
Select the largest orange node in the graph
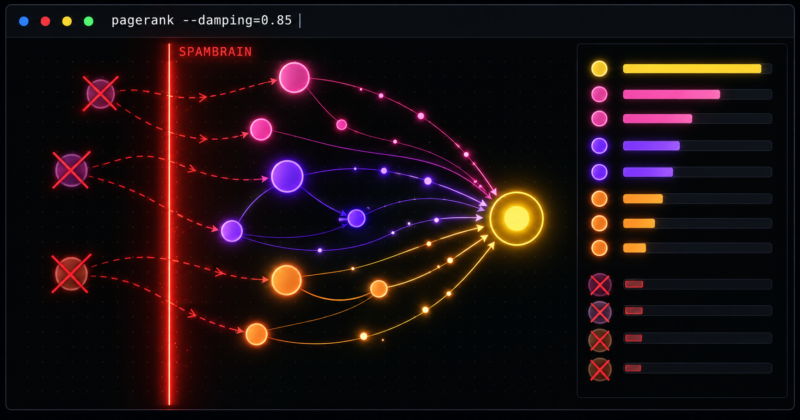[286, 280]
